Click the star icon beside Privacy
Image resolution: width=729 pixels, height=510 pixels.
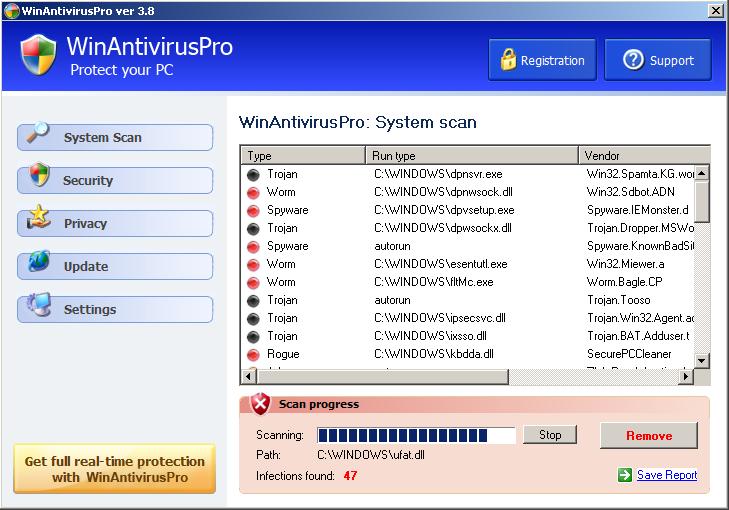coord(38,219)
